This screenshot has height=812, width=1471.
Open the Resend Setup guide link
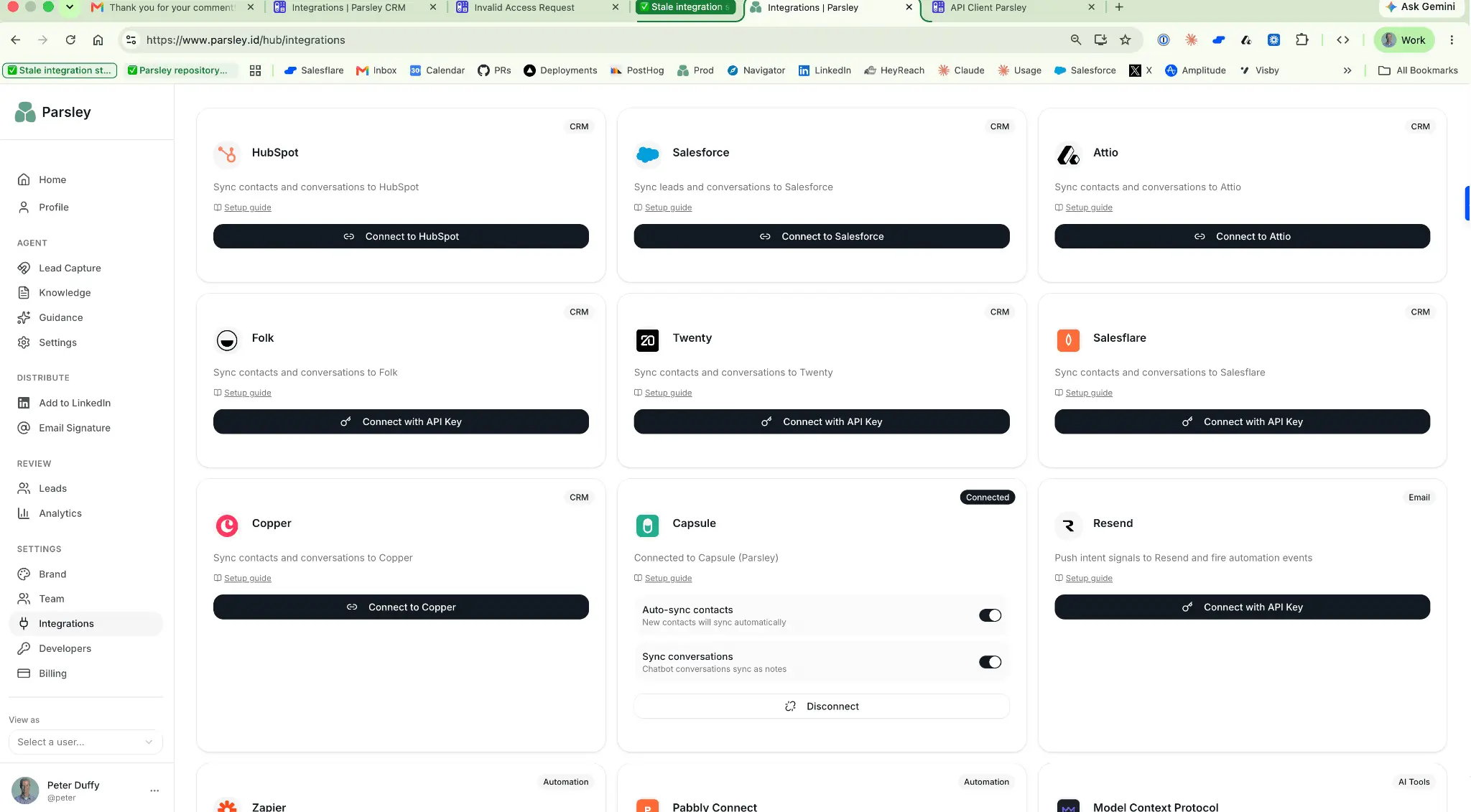pos(1089,579)
